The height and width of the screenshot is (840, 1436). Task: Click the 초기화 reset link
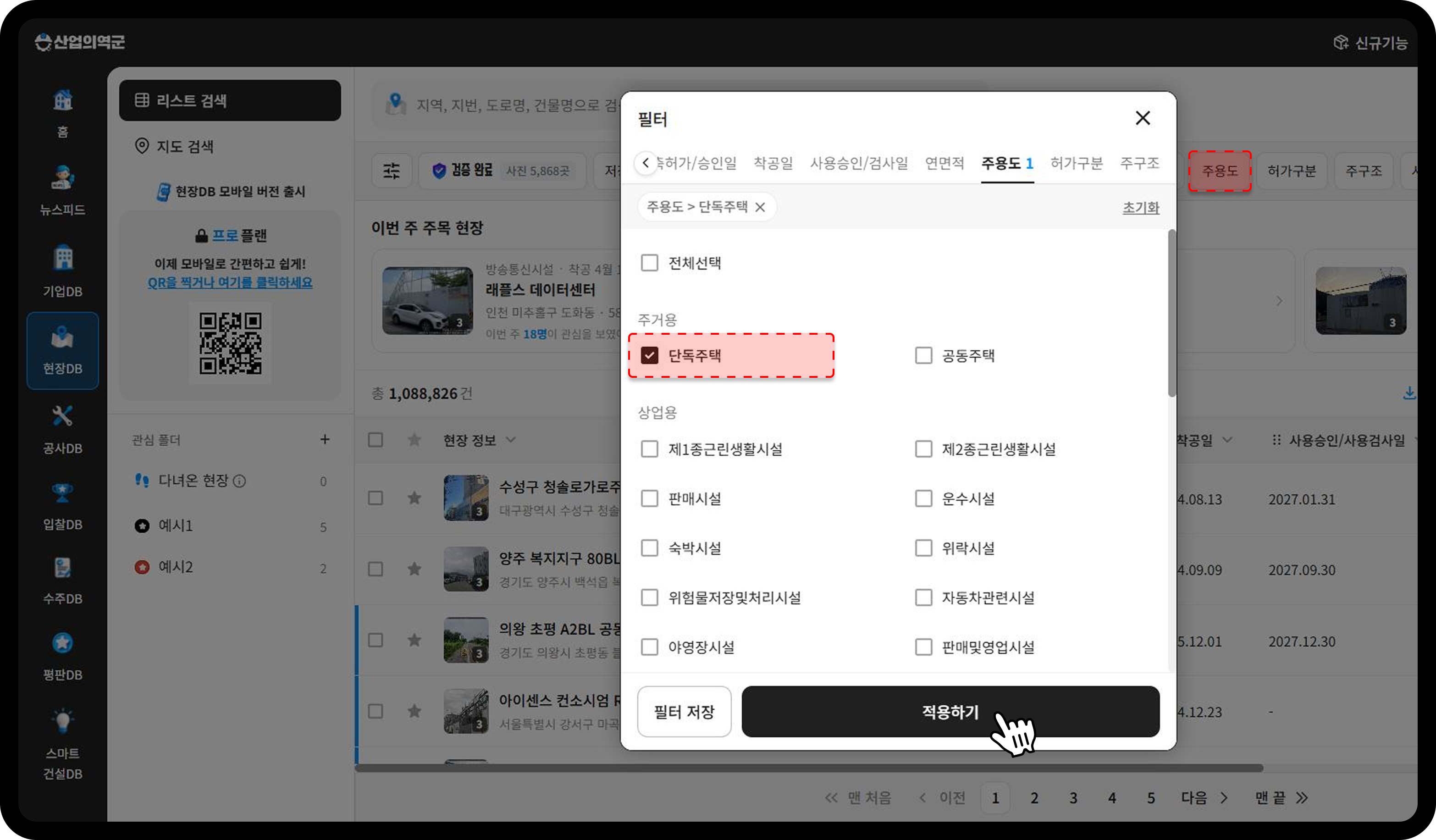1141,207
